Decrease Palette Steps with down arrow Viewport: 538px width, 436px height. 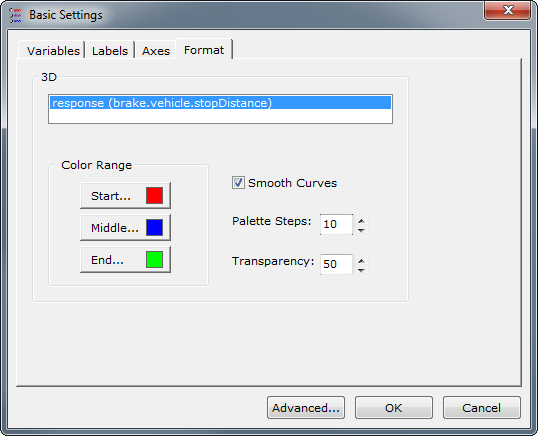[x=361, y=229]
